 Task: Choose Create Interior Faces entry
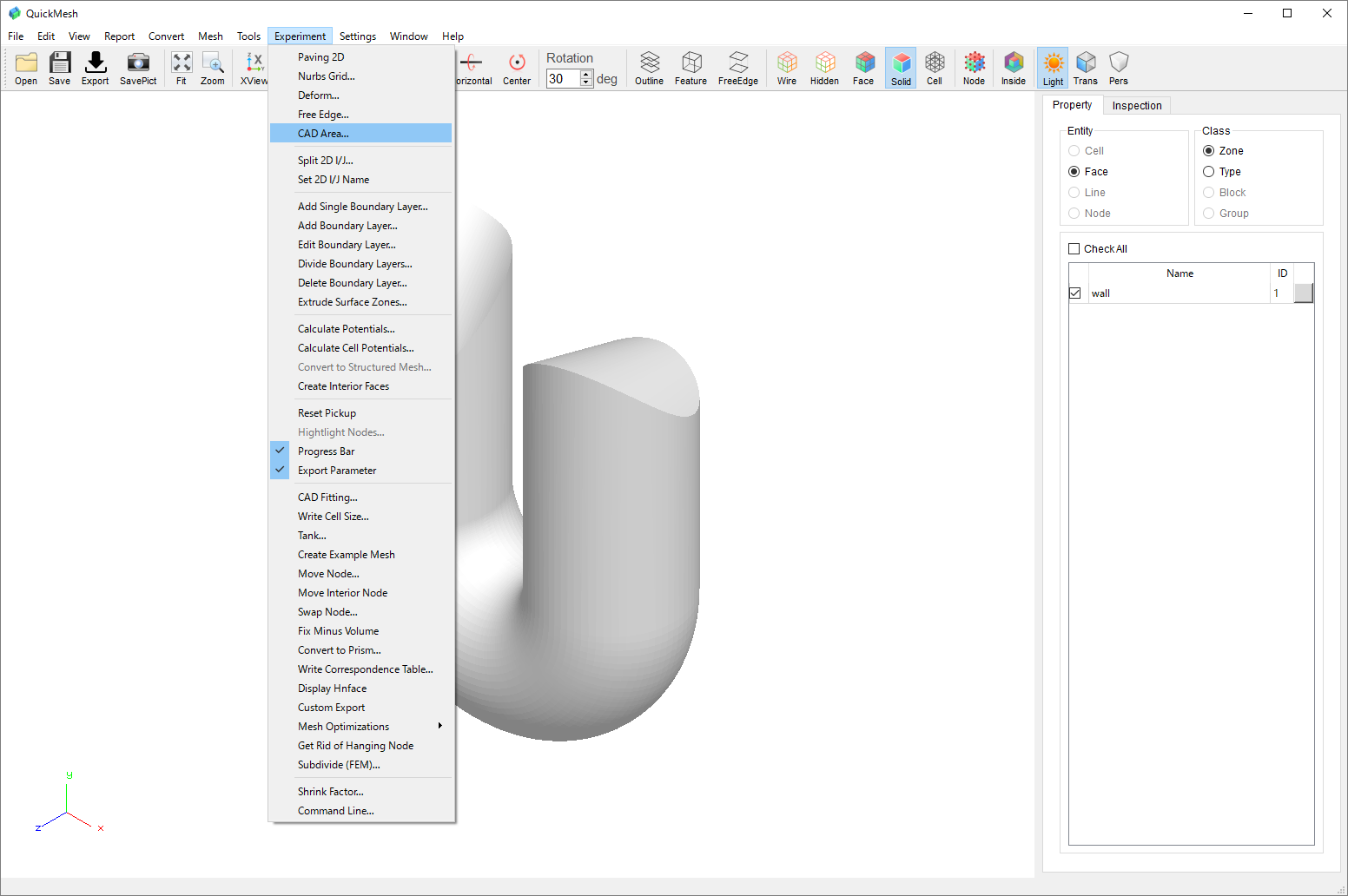[360, 386]
